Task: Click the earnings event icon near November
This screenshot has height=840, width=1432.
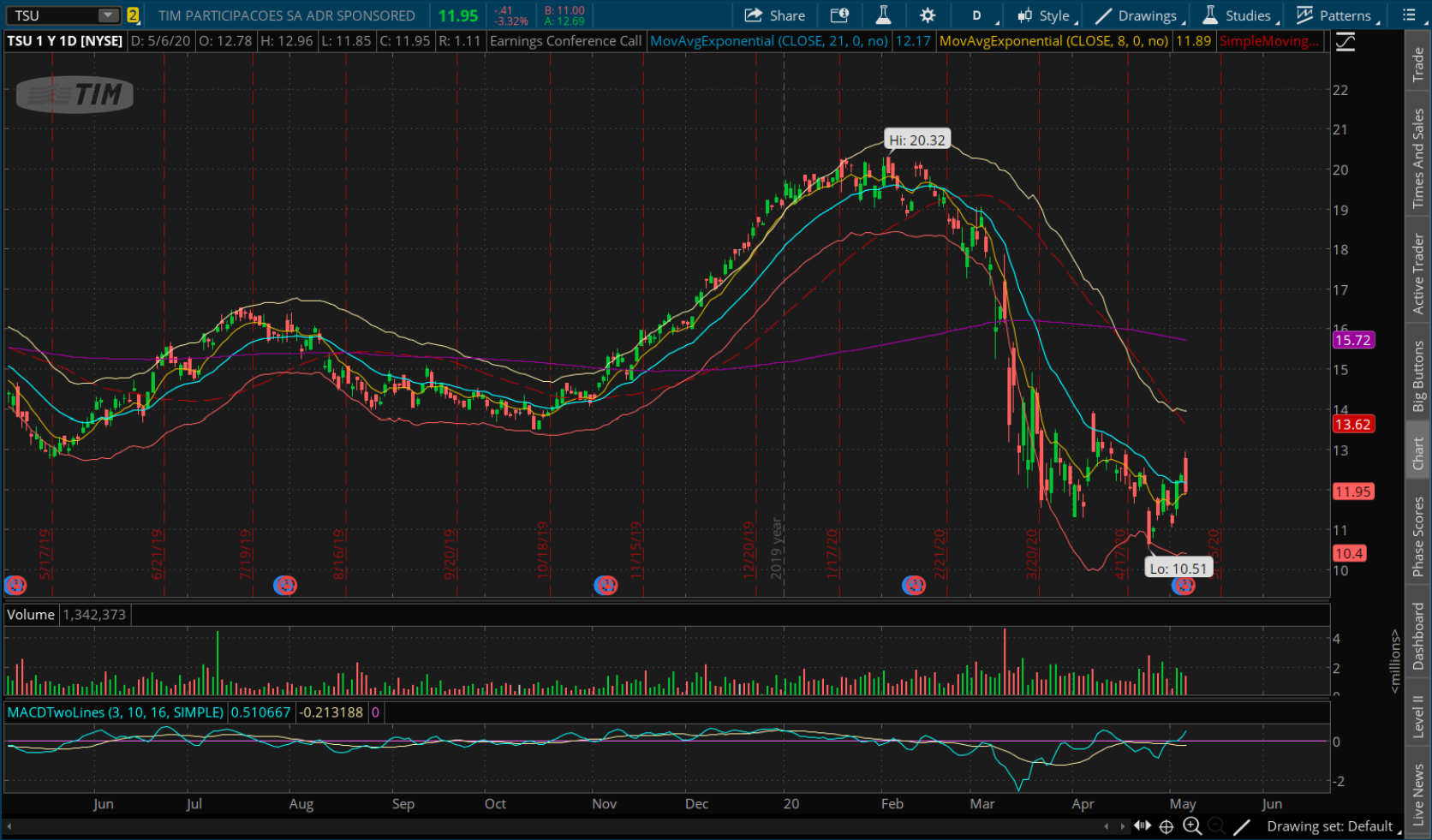Action: tap(606, 586)
